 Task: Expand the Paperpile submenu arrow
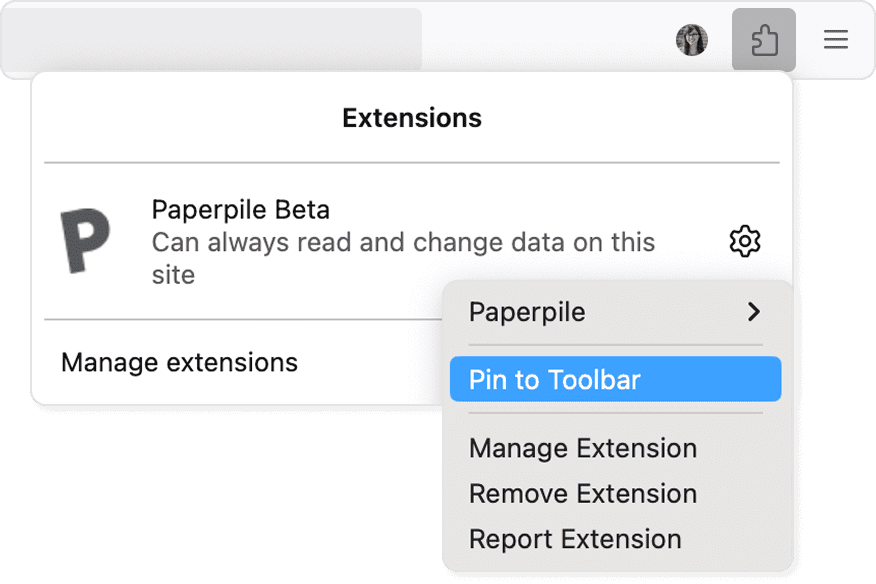(x=754, y=312)
